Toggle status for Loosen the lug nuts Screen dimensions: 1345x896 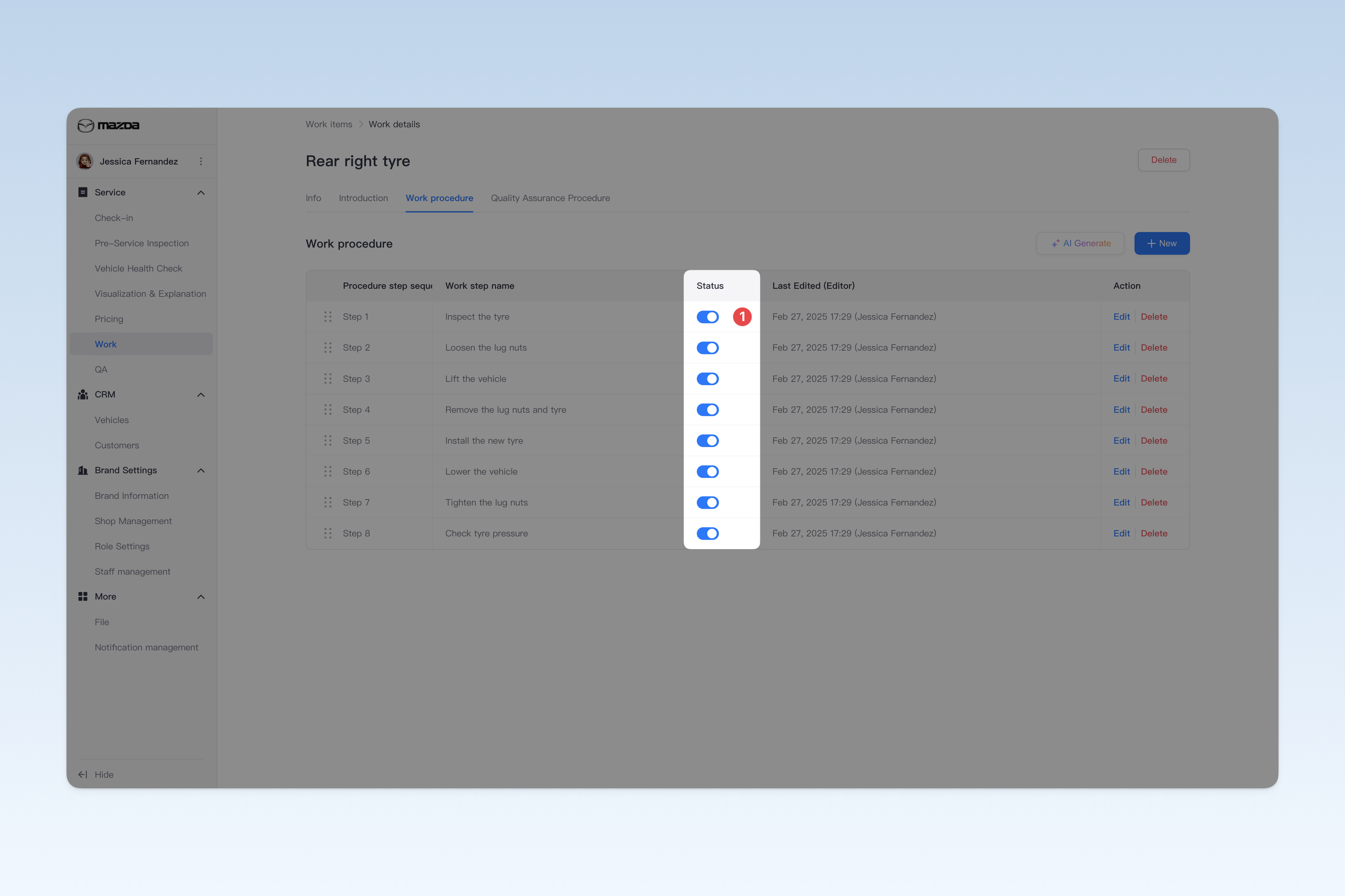(x=708, y=348)
